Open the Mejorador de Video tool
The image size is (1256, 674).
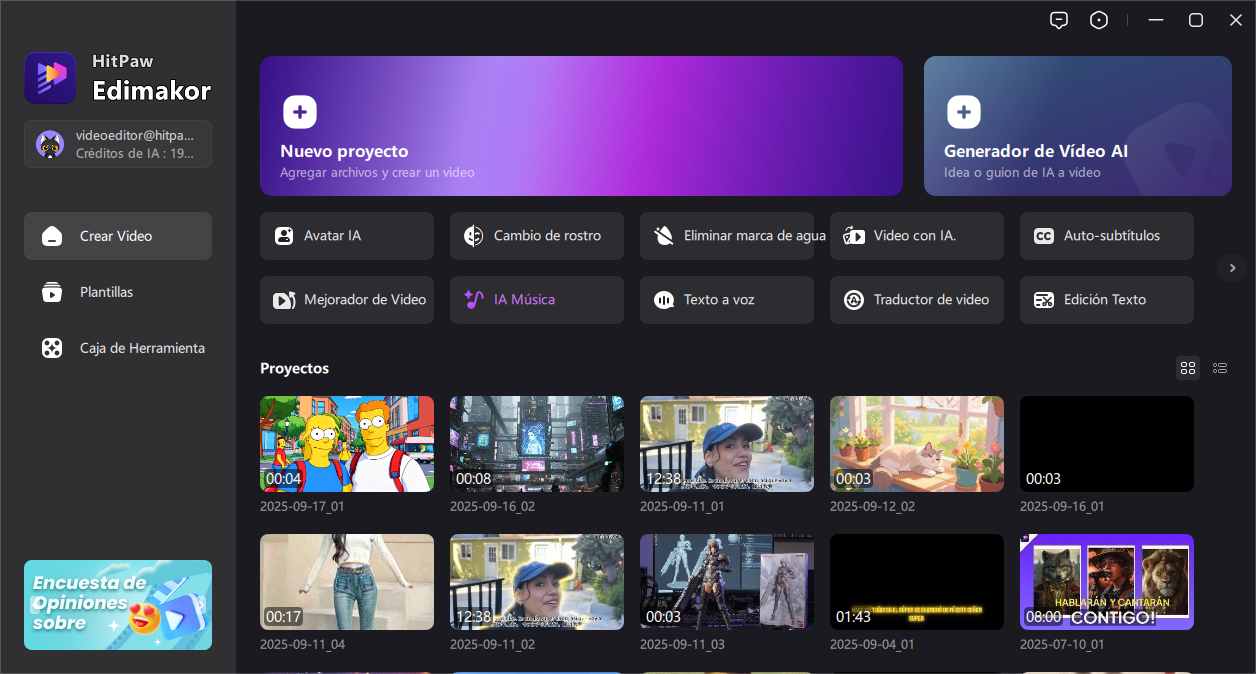[x=346, y=300]
